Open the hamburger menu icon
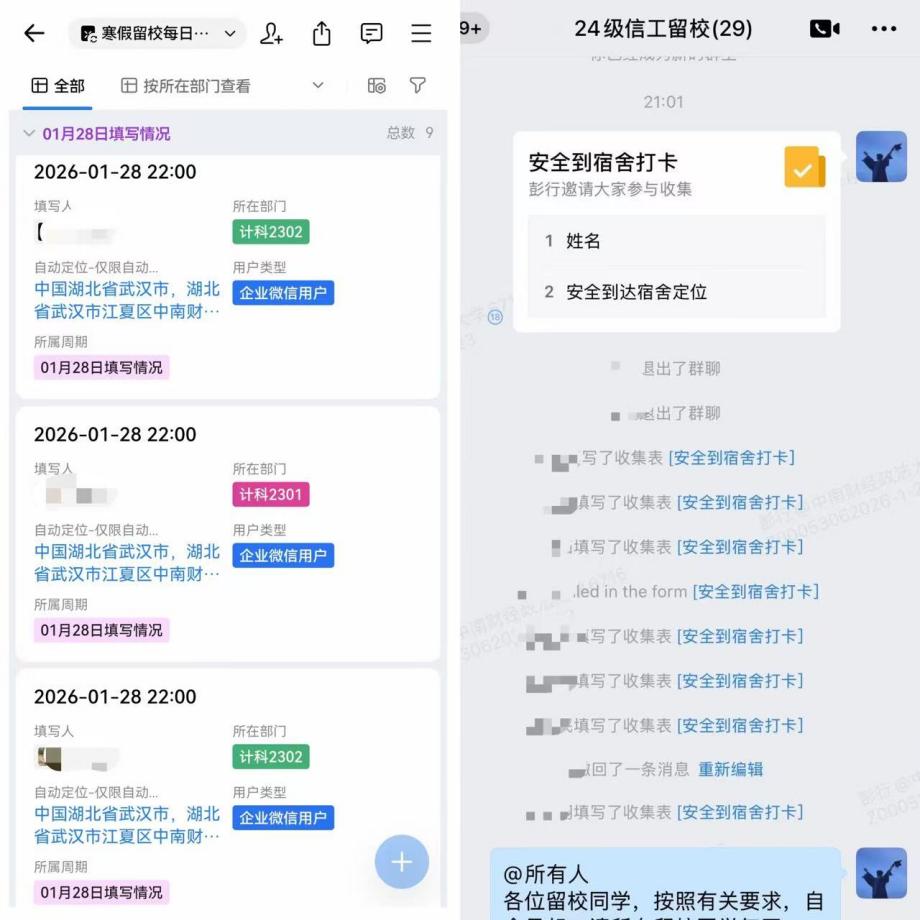The image size is (920, 920). (420, 32)
